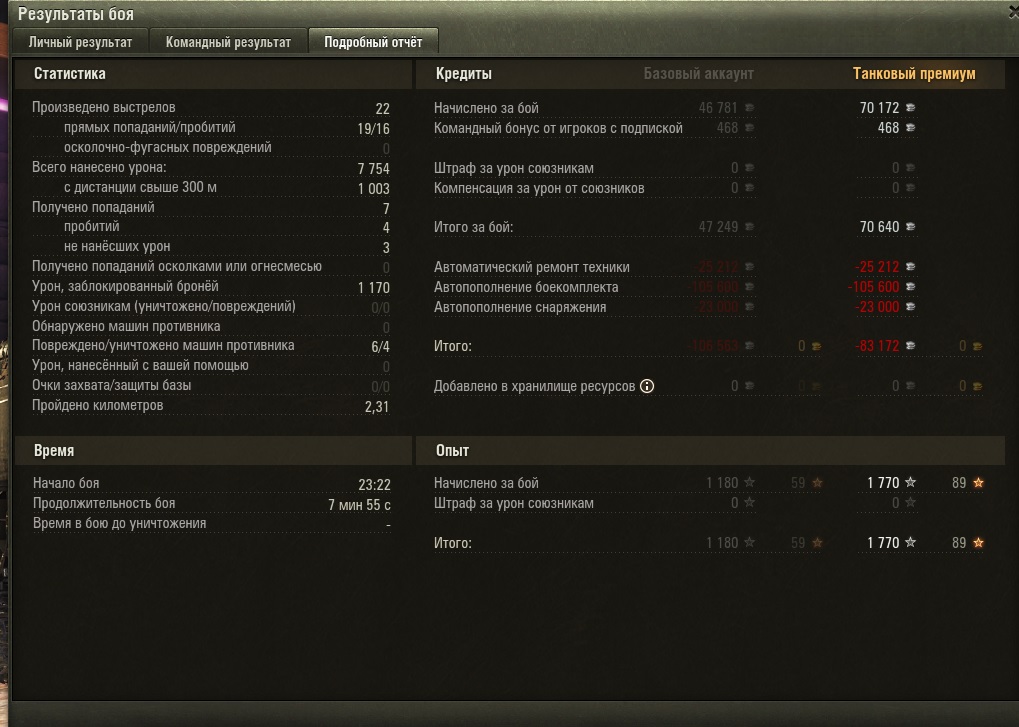Click the info icon beside Добавлено в хранилище ресурсов
Image resolution: width=1019 pixels, height=727 pixels.
647,386
